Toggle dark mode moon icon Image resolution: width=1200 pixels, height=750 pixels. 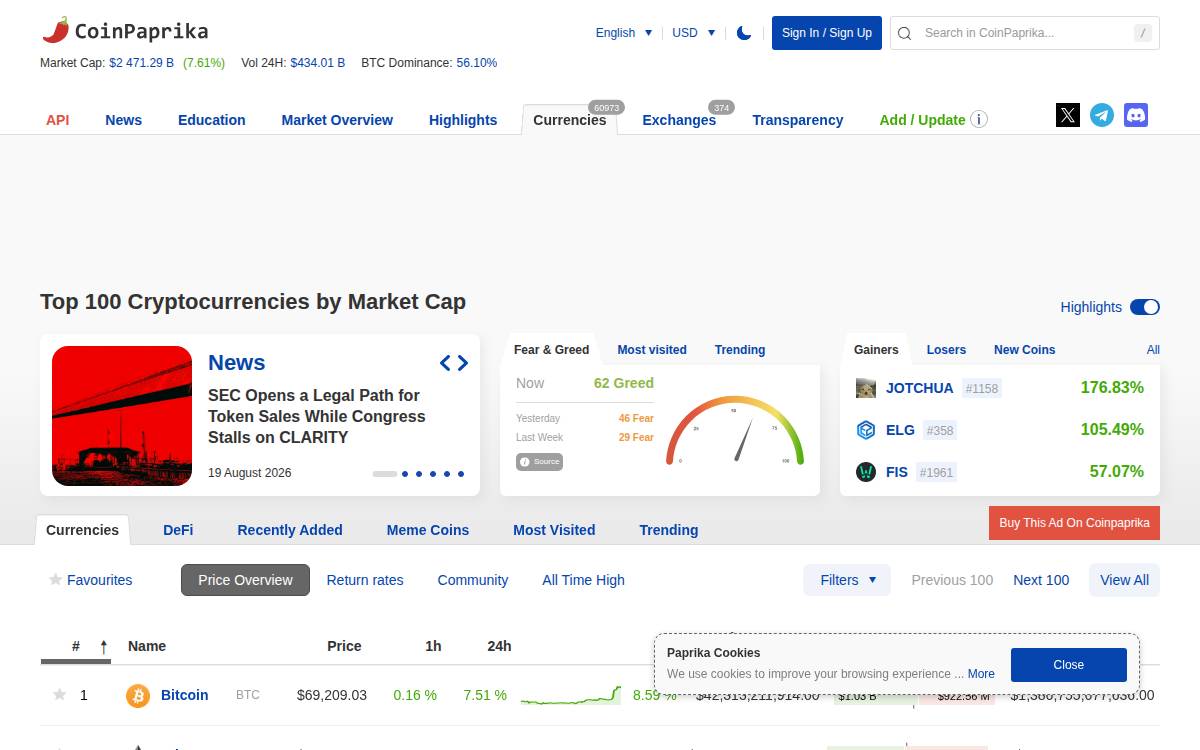pyautogui.click(x=744, y=32)
